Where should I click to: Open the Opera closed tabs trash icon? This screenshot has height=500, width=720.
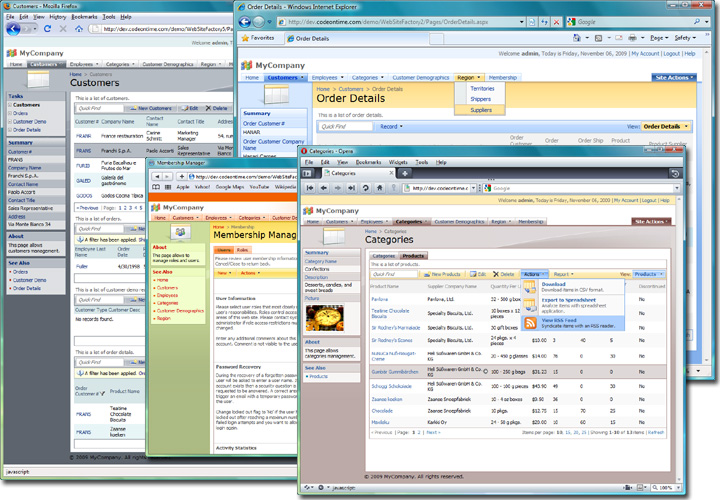[675, 173]
